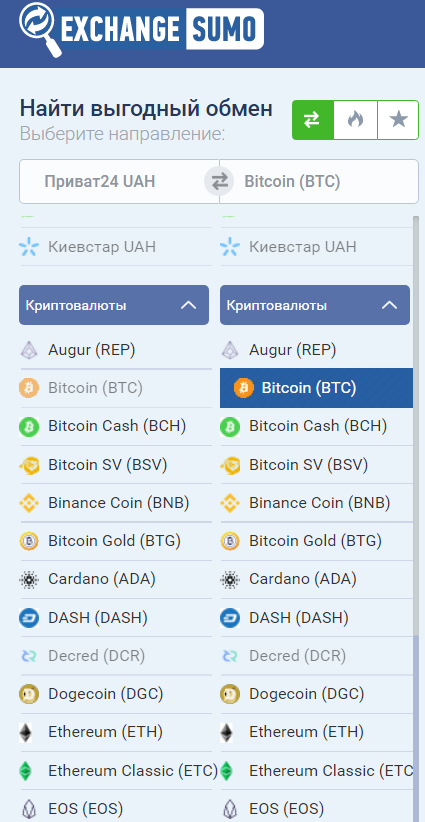Select the green exchange-direction arrows button

pos(313,120)
